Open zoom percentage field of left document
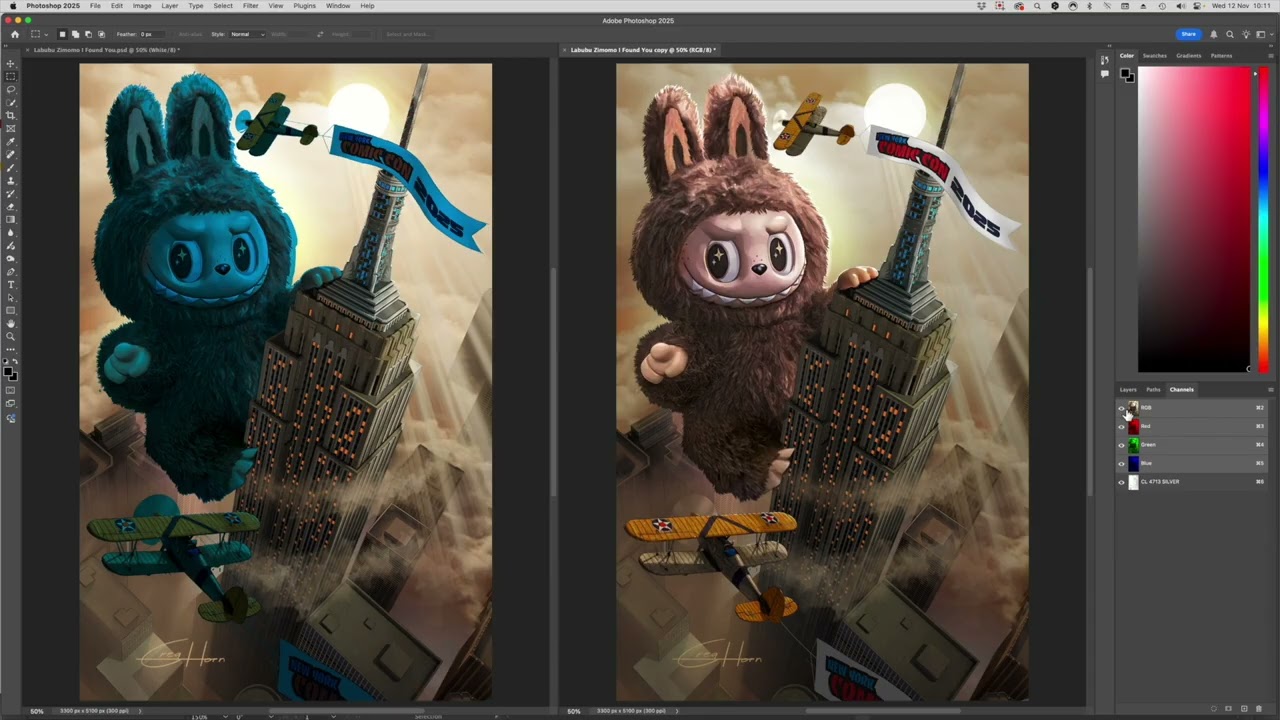The image size is (1280, 720). (37, 711)
